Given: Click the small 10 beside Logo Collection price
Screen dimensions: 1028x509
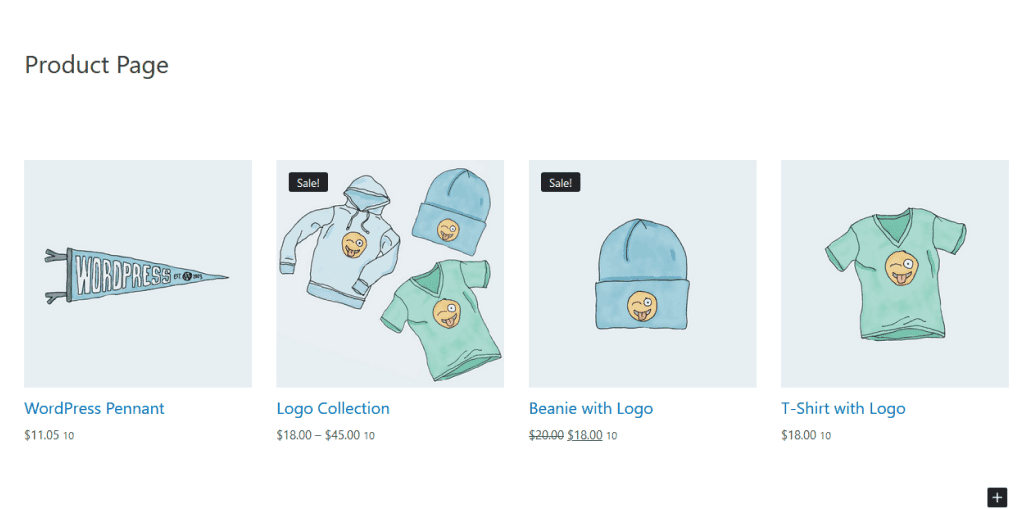Looking at the screenshot, I should point(369,436).
